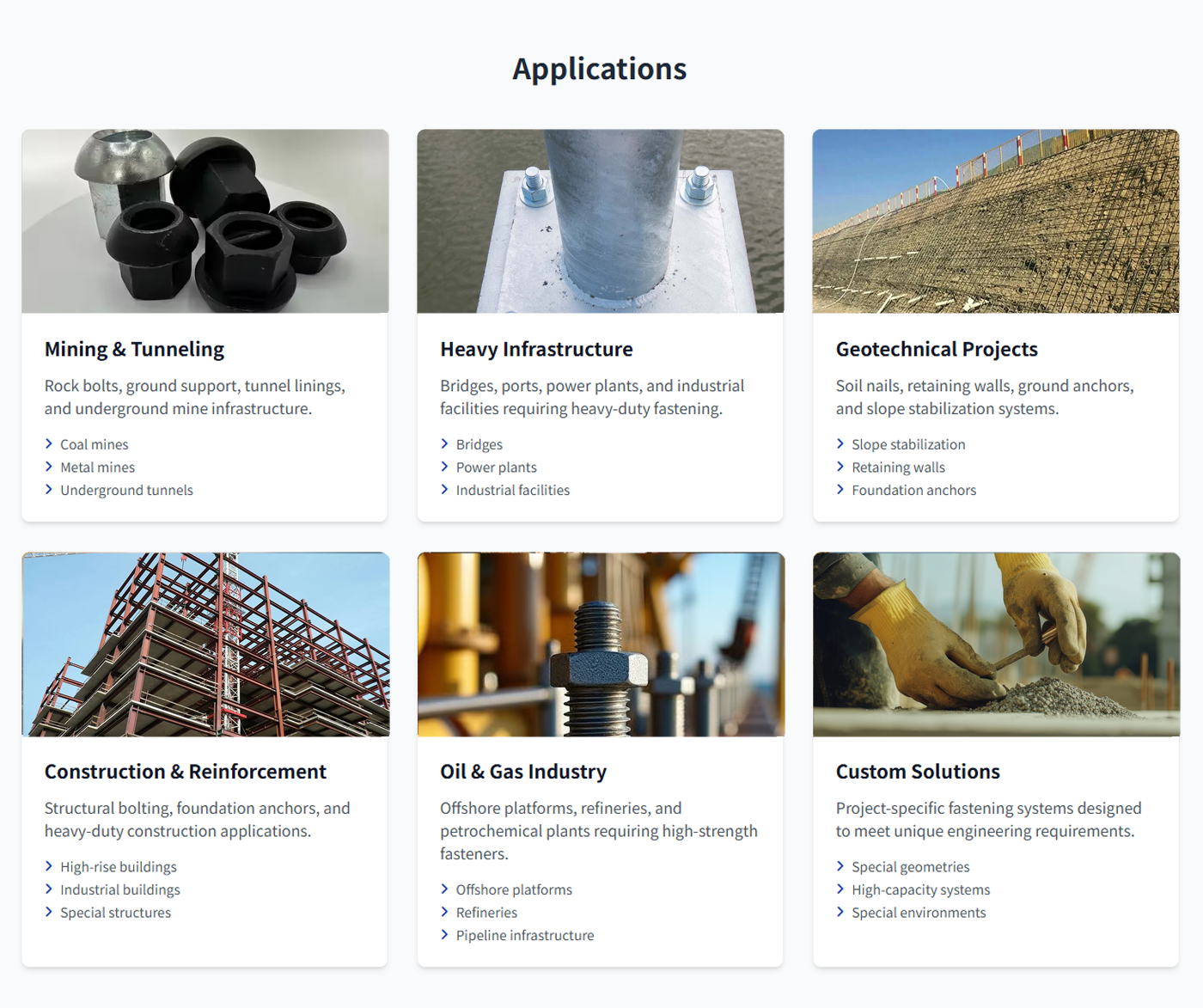Click the Oil & Gas Industry heading

tap(522, 772)
